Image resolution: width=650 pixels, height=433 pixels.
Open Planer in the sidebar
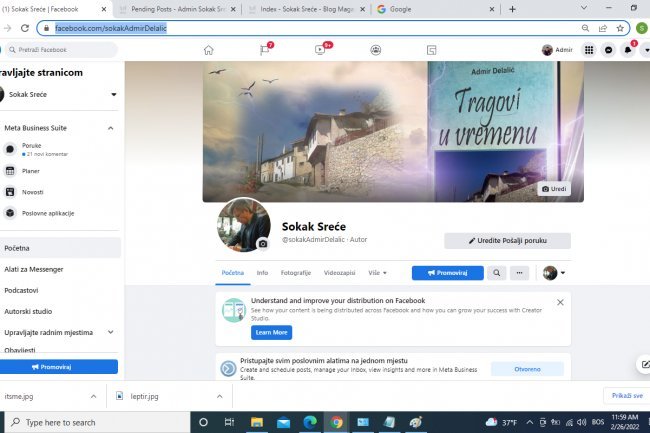click(x=31, y=171)
